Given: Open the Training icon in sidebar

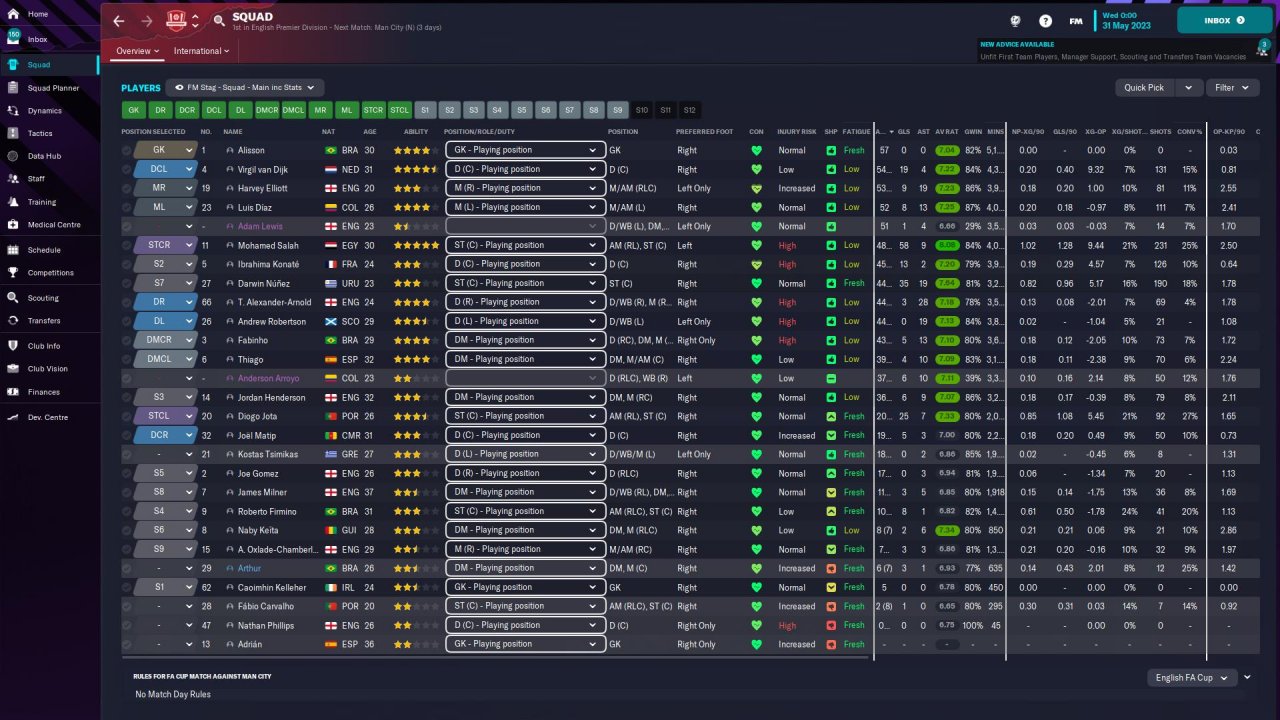Looking at the screenshot, I should [13, 202].
